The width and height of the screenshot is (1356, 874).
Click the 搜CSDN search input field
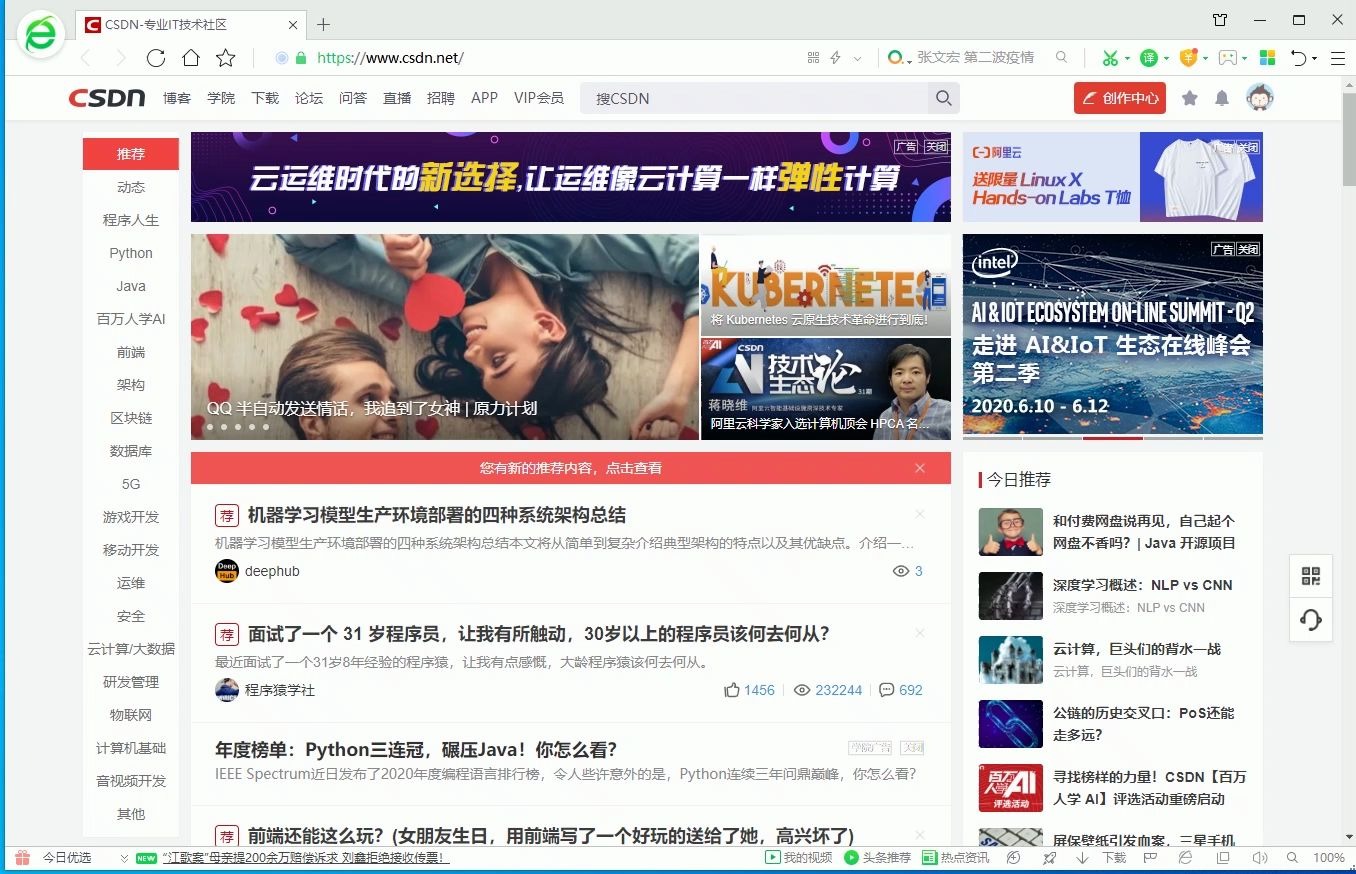[755, 98]
